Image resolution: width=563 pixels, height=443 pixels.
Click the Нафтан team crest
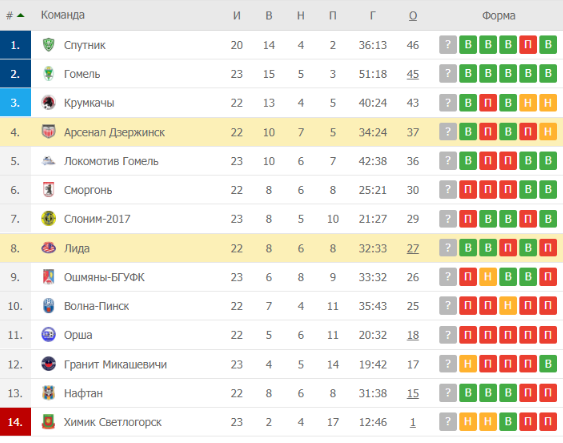(48, 393)
